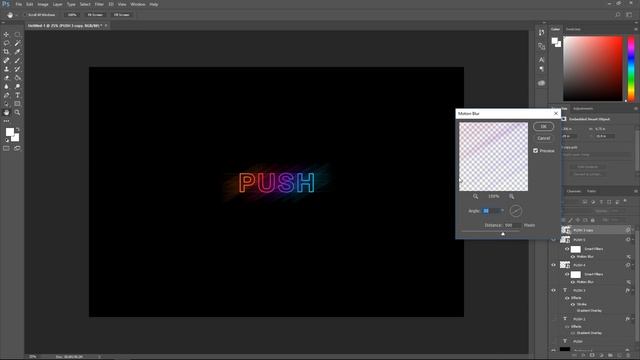Change the screen mode
The height and width of the screenshot is (360, 640).
pos(17,149)
